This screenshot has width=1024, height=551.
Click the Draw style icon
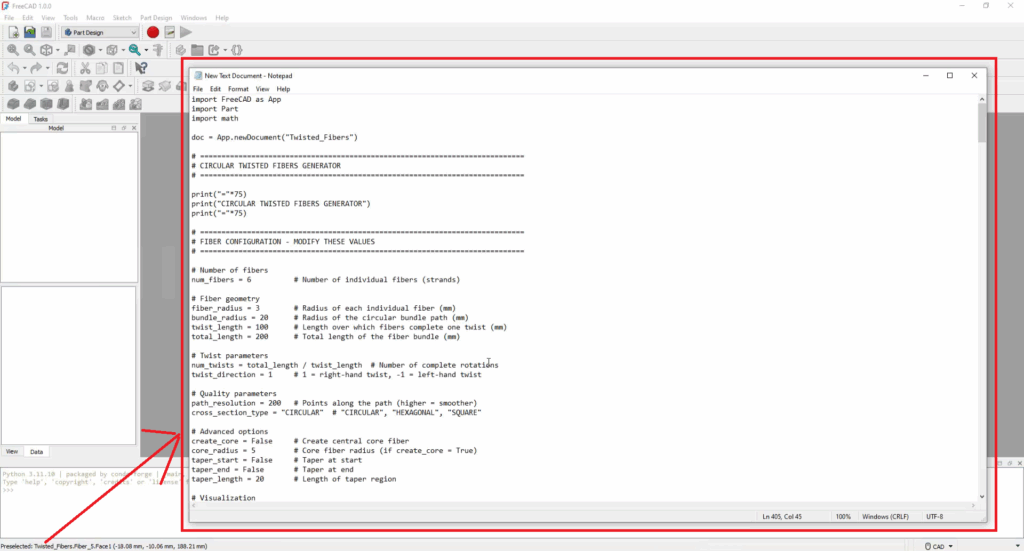point(89,50)
